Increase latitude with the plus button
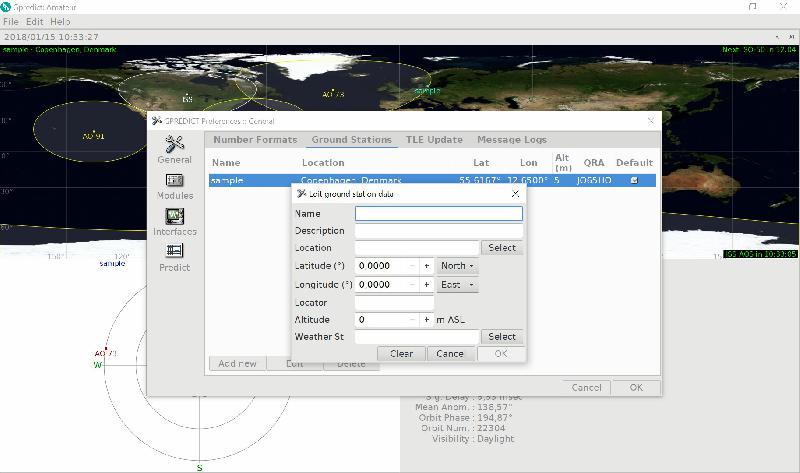 (x=427, y=266)
